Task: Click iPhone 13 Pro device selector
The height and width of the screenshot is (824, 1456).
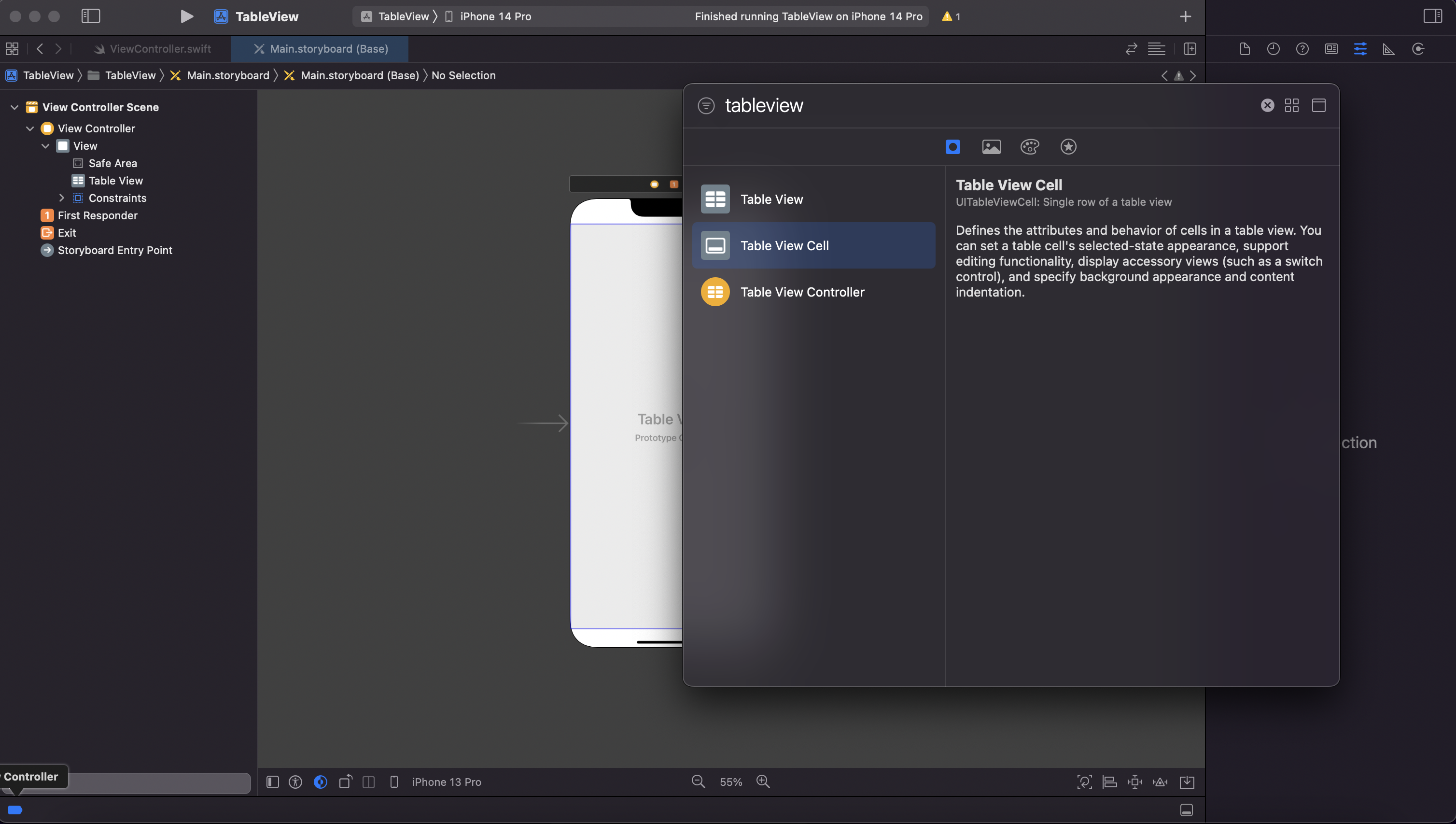Action: pyautogui.click(x=446, y=781)
